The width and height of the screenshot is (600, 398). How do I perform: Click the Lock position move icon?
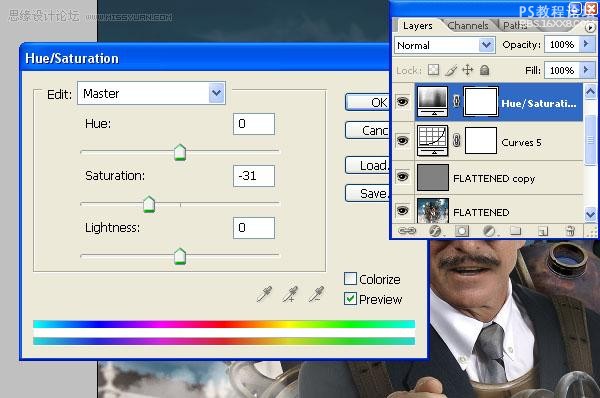point(468,70)
